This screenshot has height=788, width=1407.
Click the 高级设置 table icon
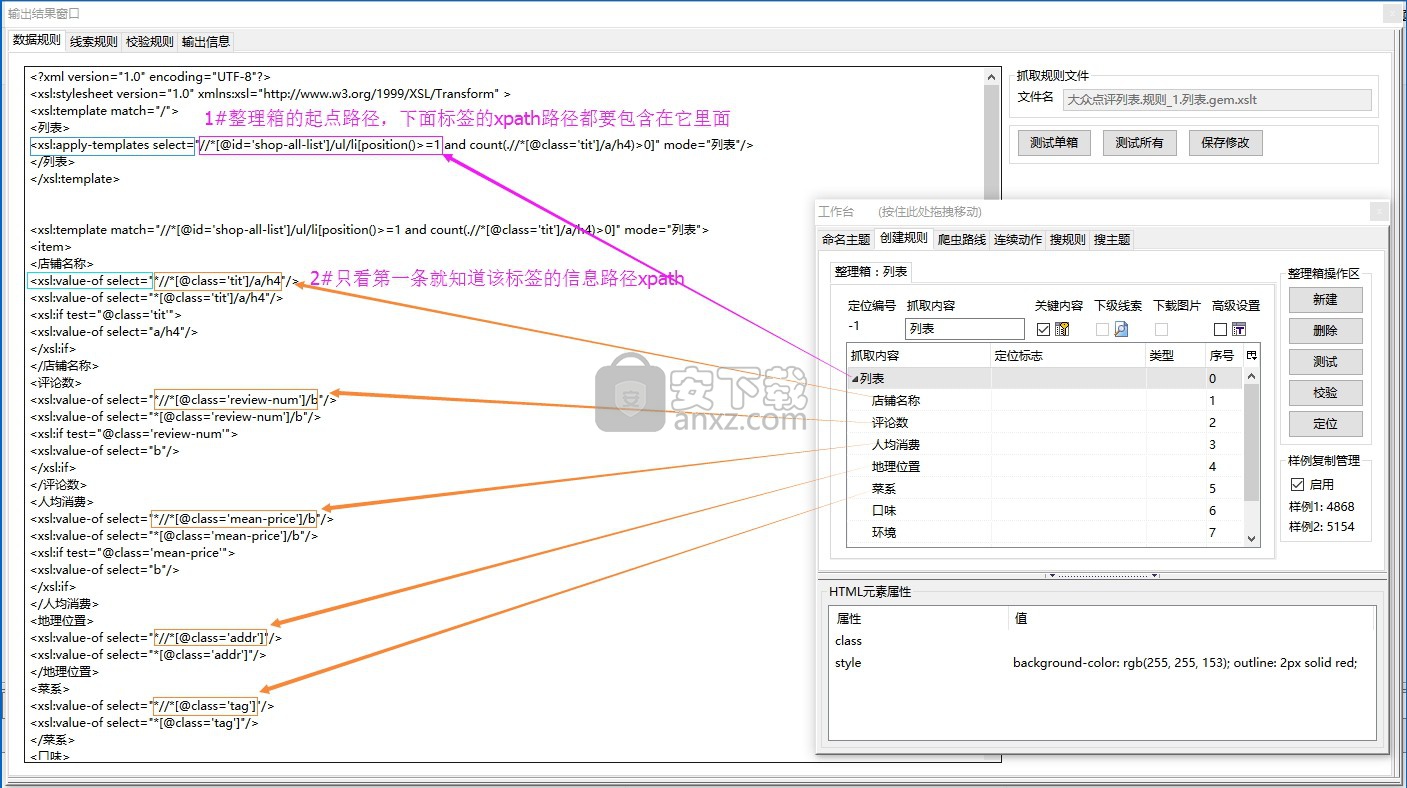(x=1239, y=329)
